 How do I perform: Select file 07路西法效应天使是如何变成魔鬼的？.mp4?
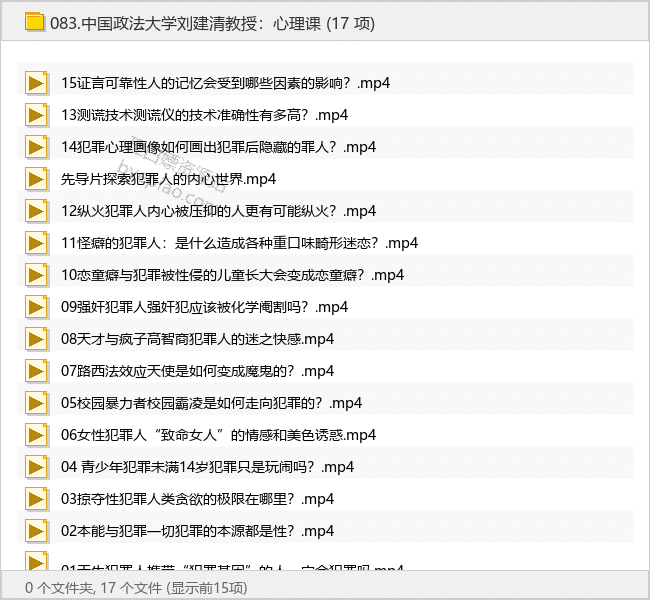(197, 371)
